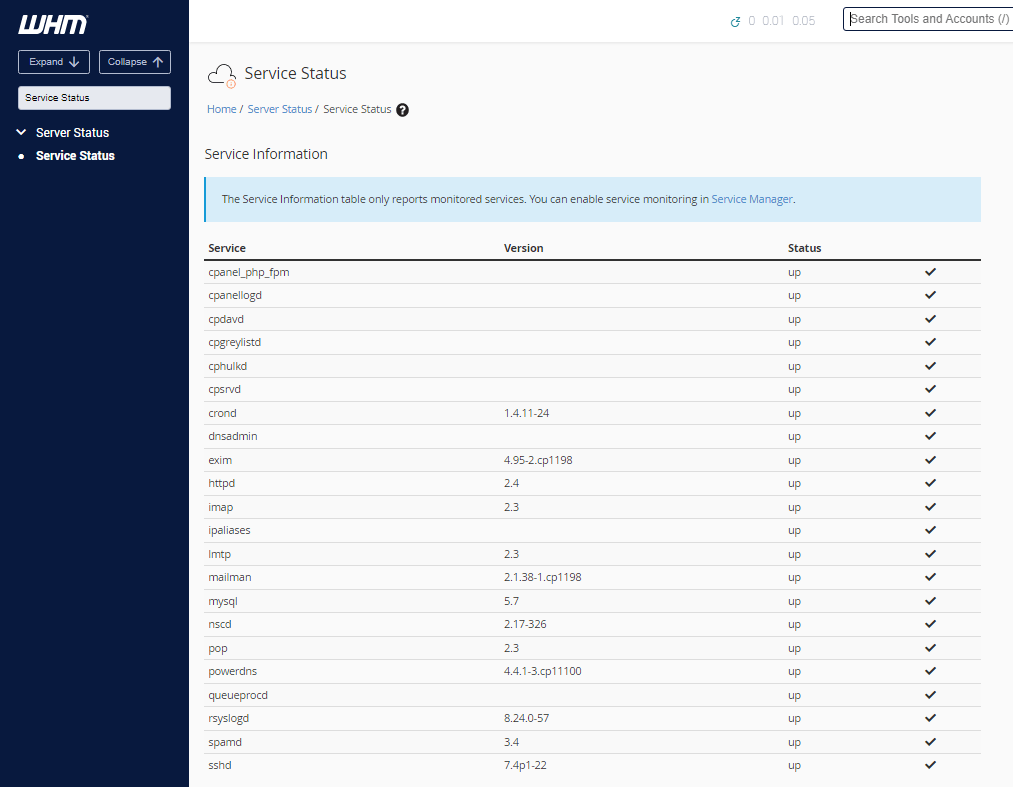Click the checkmark next to exim

coord(930,459)
